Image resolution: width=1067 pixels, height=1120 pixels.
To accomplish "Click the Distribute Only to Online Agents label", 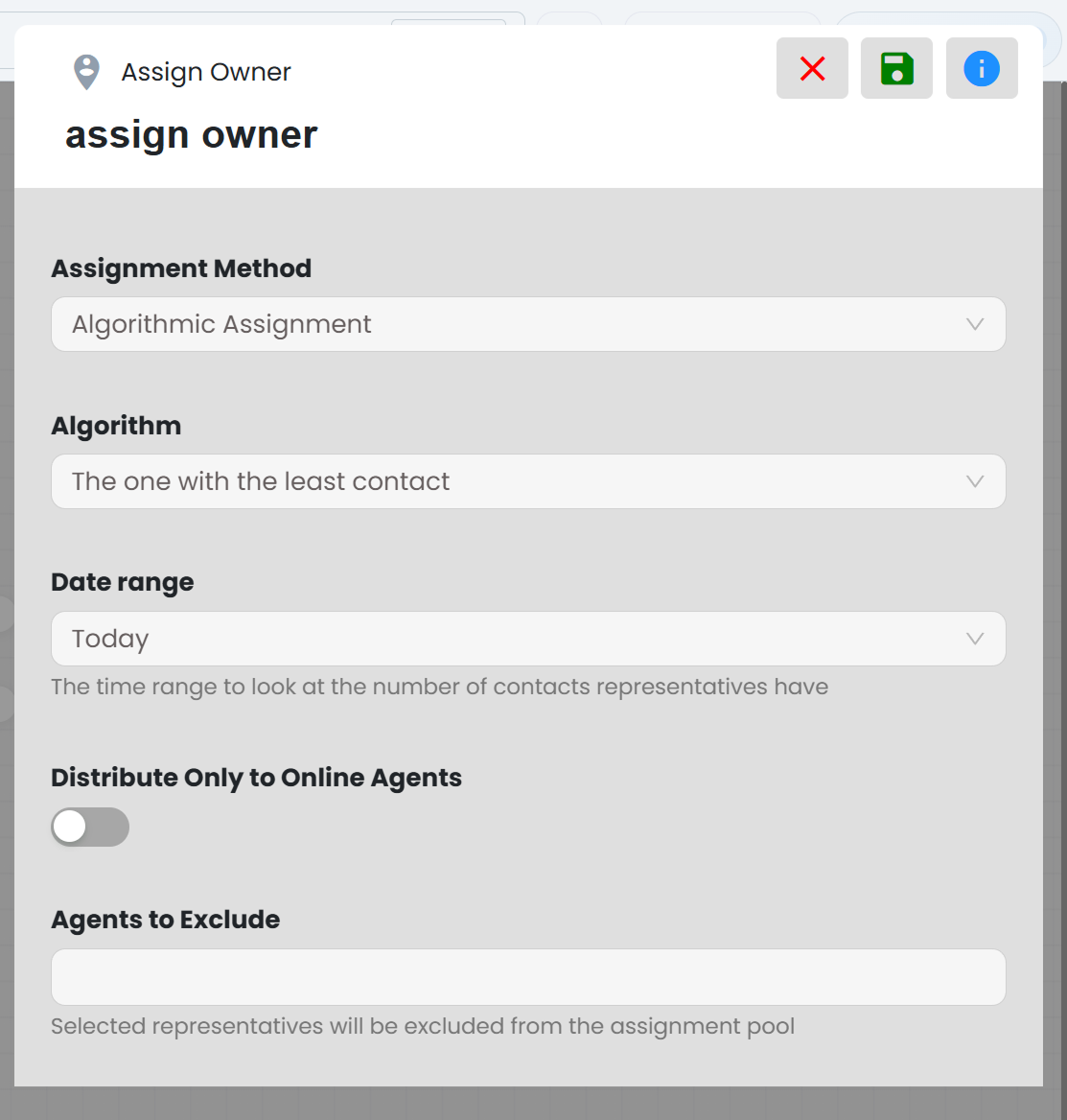I will (x=256, y=777).
